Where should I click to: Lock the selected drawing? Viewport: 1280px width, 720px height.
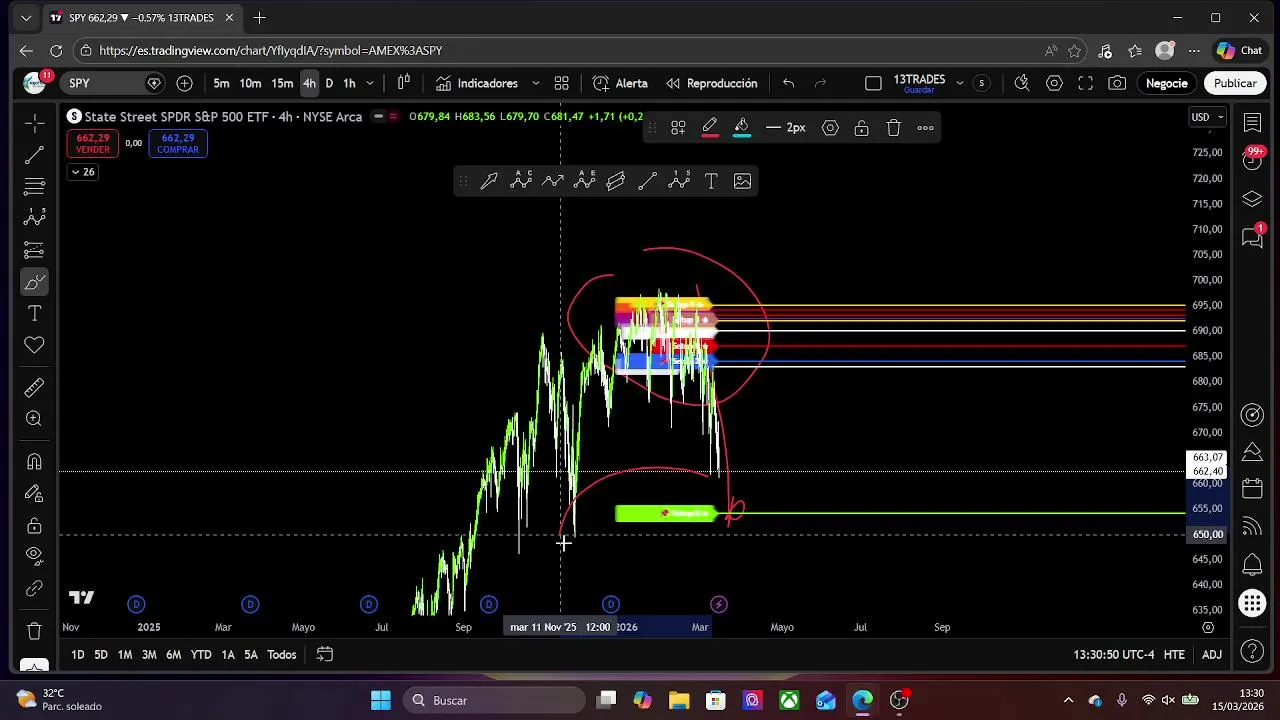[861, 127]
